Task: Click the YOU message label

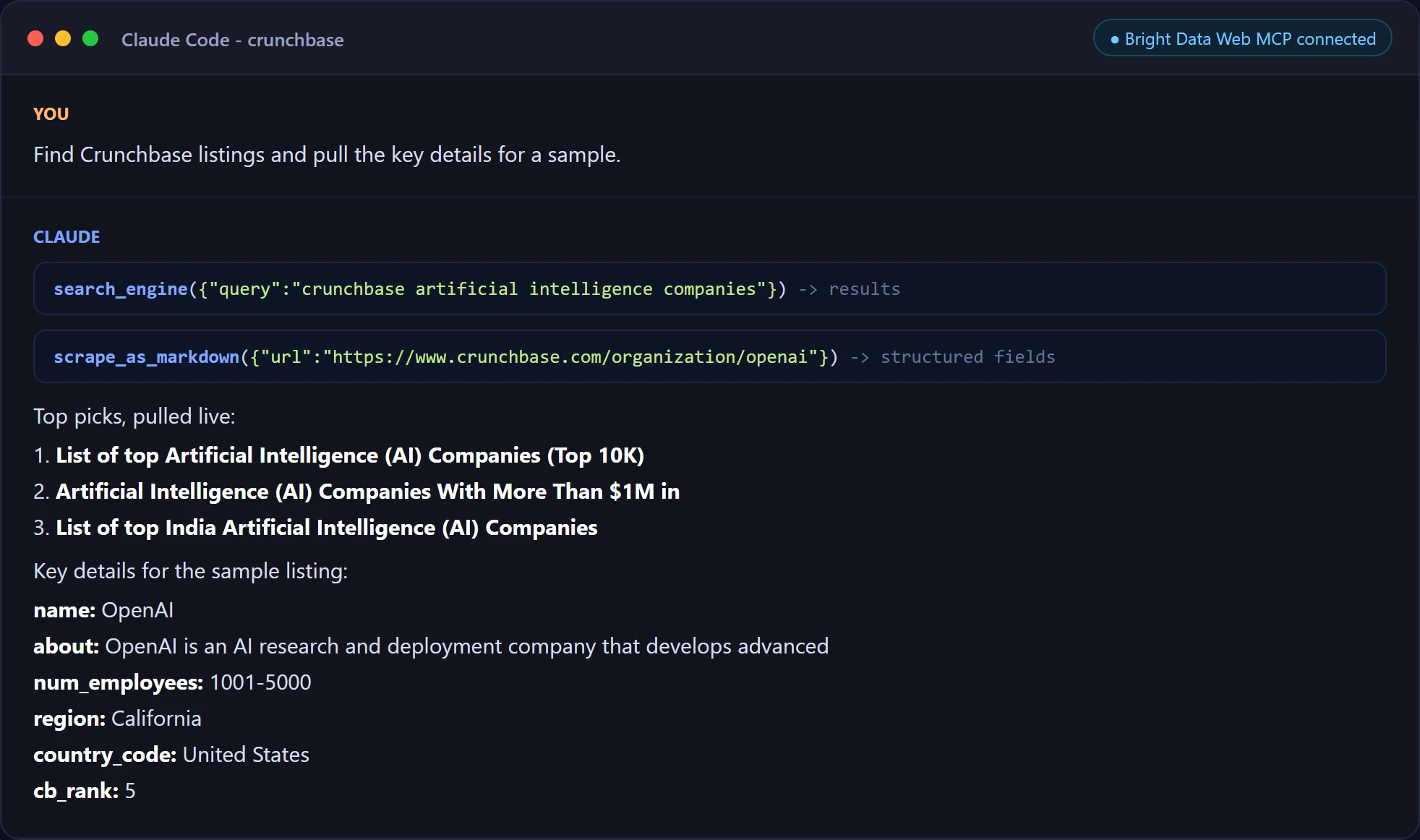Action: [x=51, y=114]
